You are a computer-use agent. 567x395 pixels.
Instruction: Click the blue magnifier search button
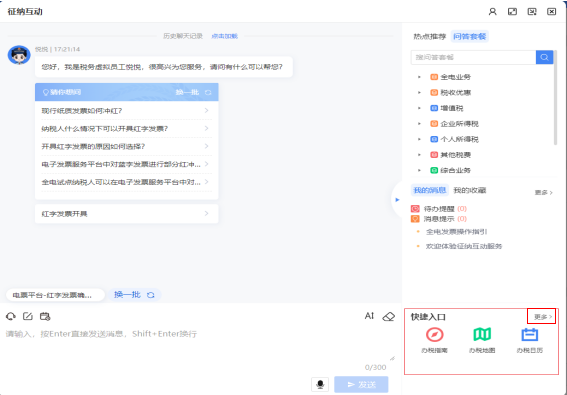point(544,57)
